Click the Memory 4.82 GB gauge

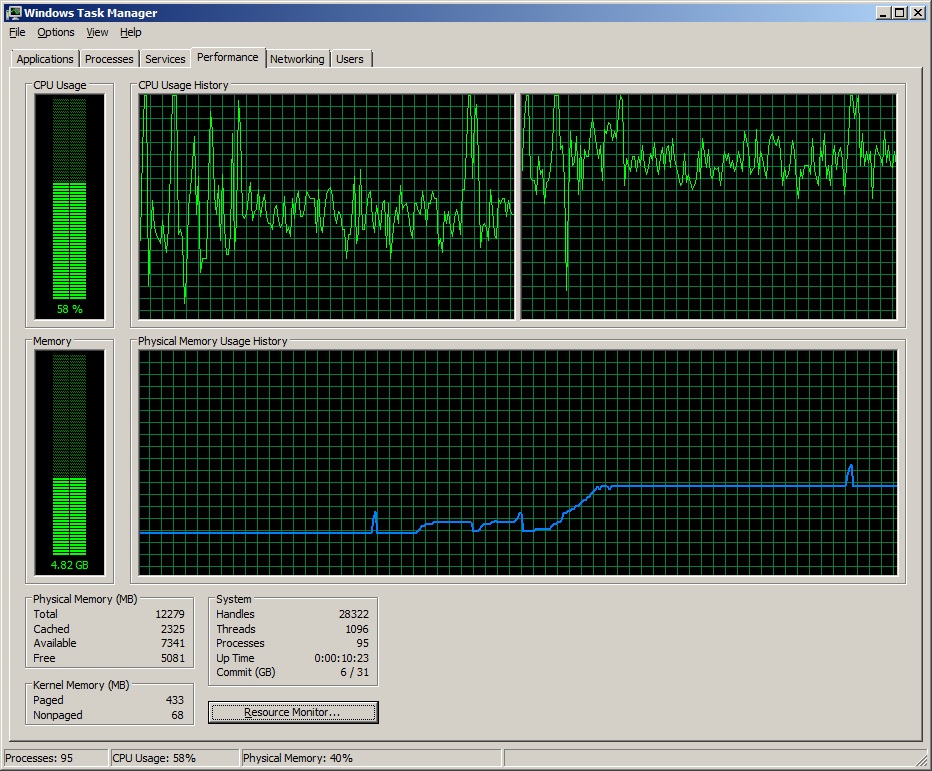click(x=70, y=462)
